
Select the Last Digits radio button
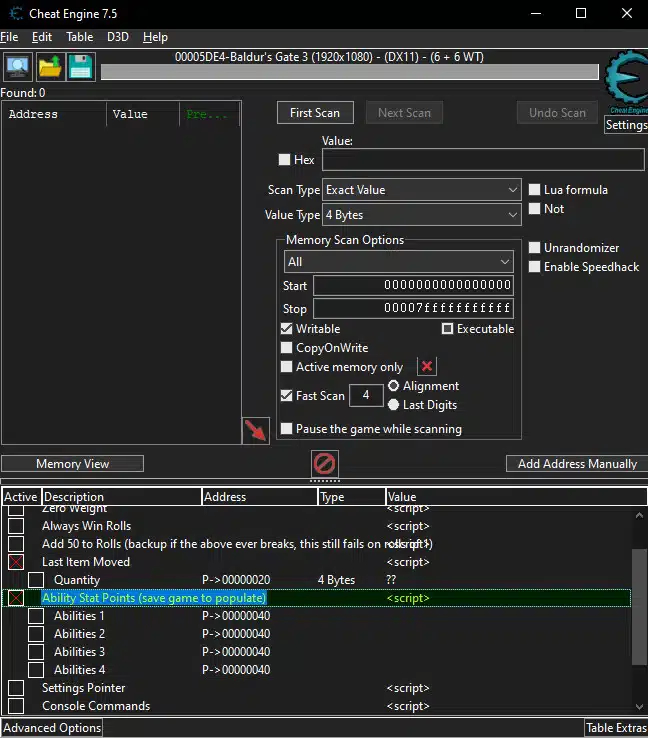click(393, 405)
